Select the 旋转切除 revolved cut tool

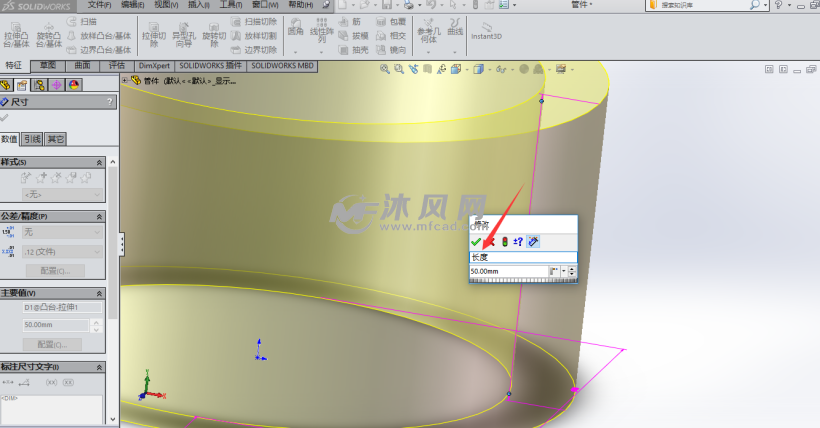(214, 35)
